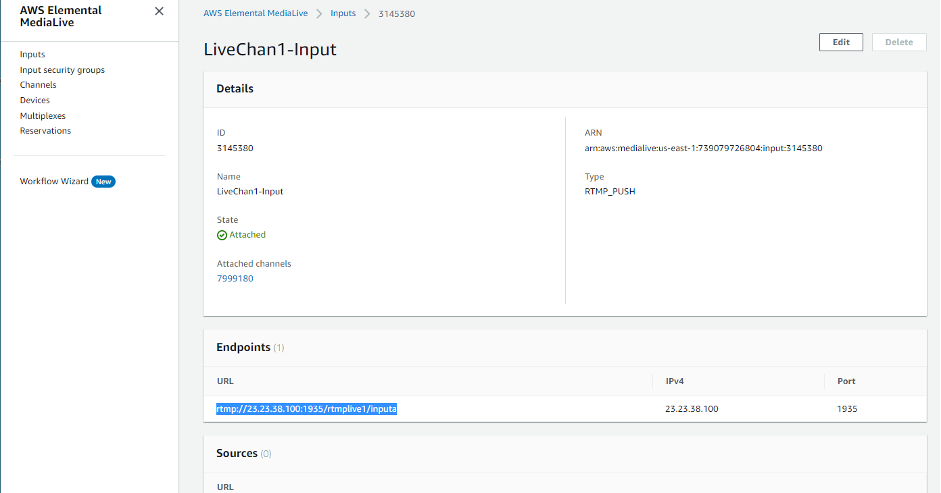Click the LiveChan1-Input page title
This screenshot has height=493, width=941.
tap(270, 49)
